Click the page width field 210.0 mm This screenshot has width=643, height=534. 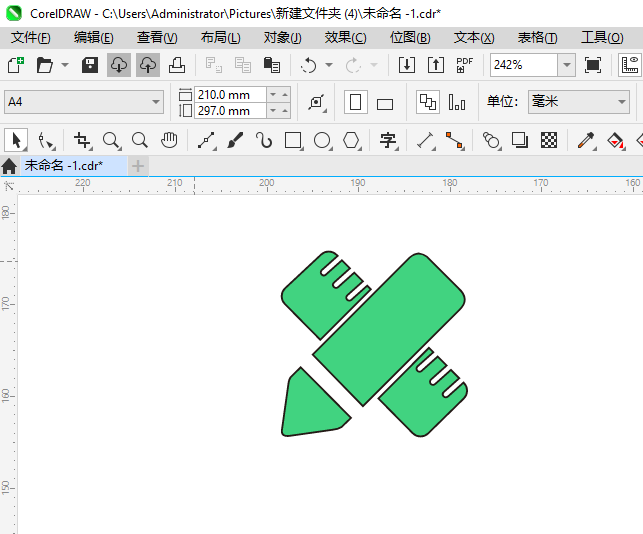click(x=230, y=95)
